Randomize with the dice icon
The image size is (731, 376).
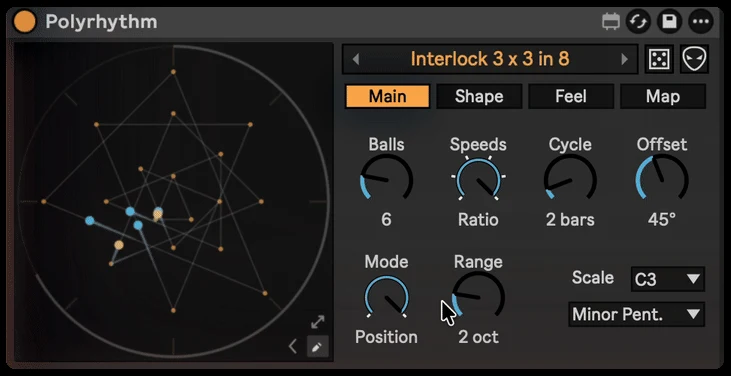pos(659,59)
